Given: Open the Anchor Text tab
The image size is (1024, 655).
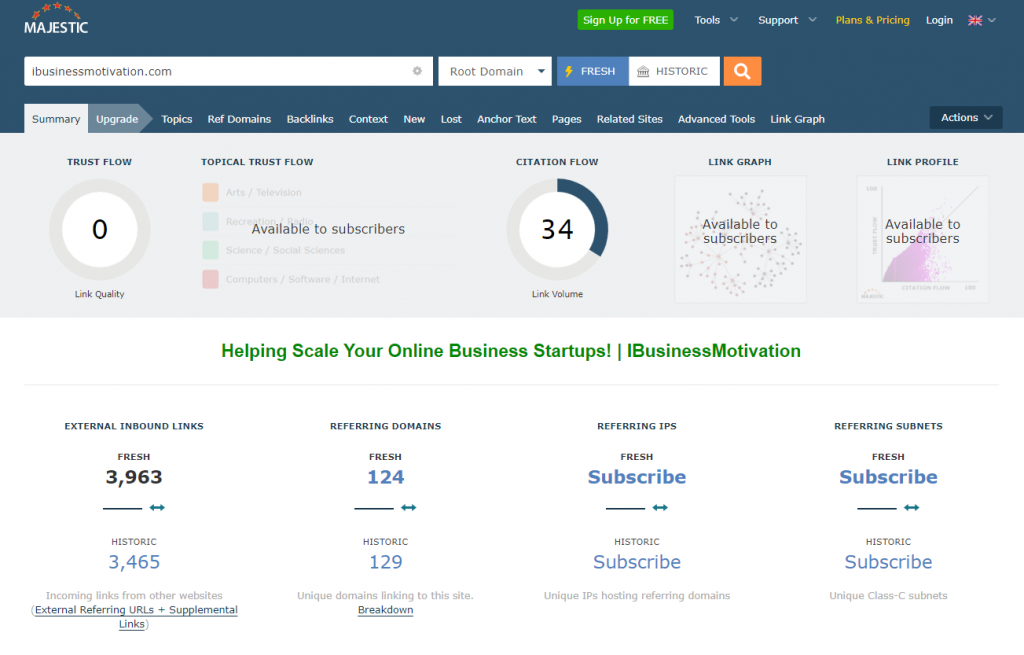Looking at the screenshot, I should pyautogui.click(x=506, y=119).
